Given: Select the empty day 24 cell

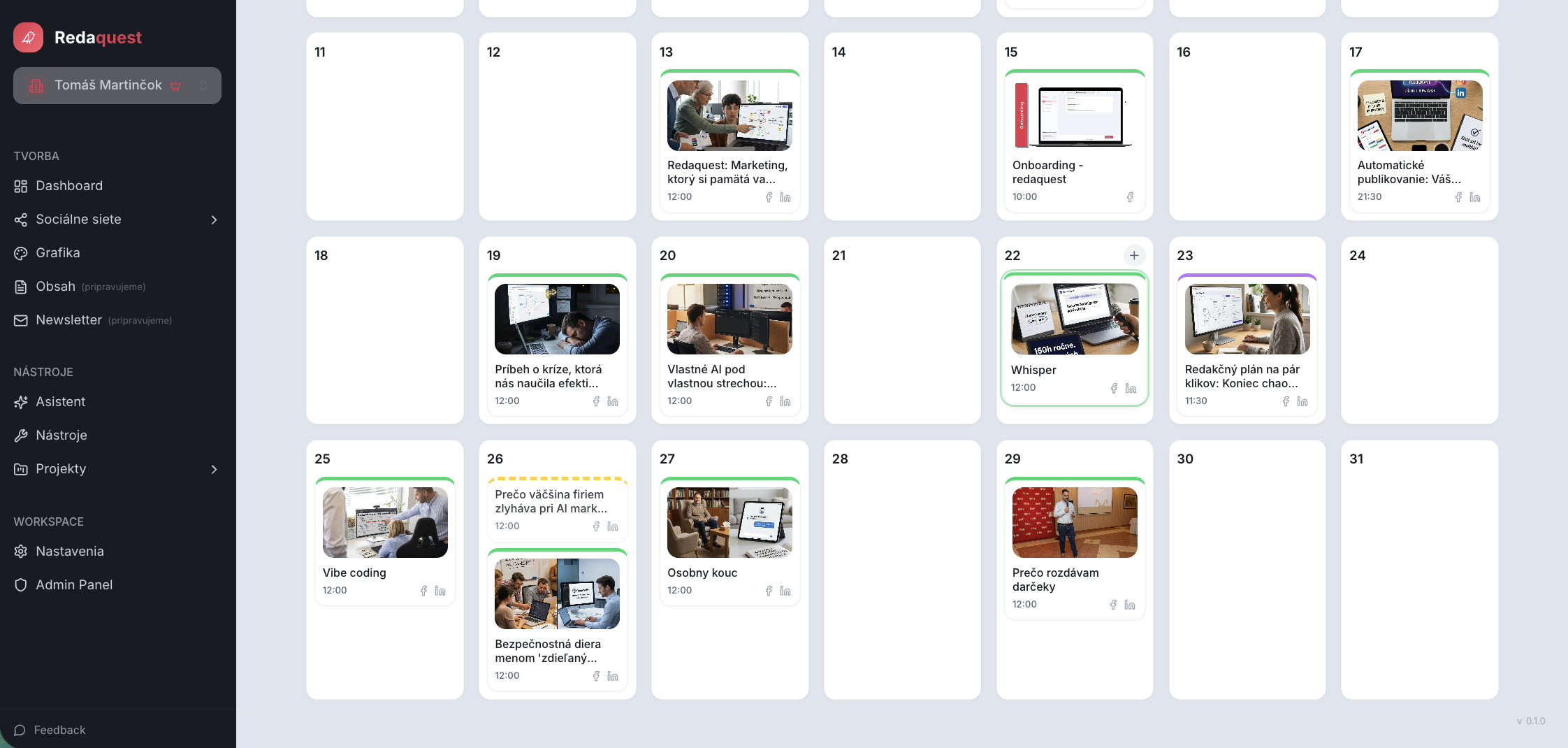Looking at the screenshot, I should [x=1420, y=330].
